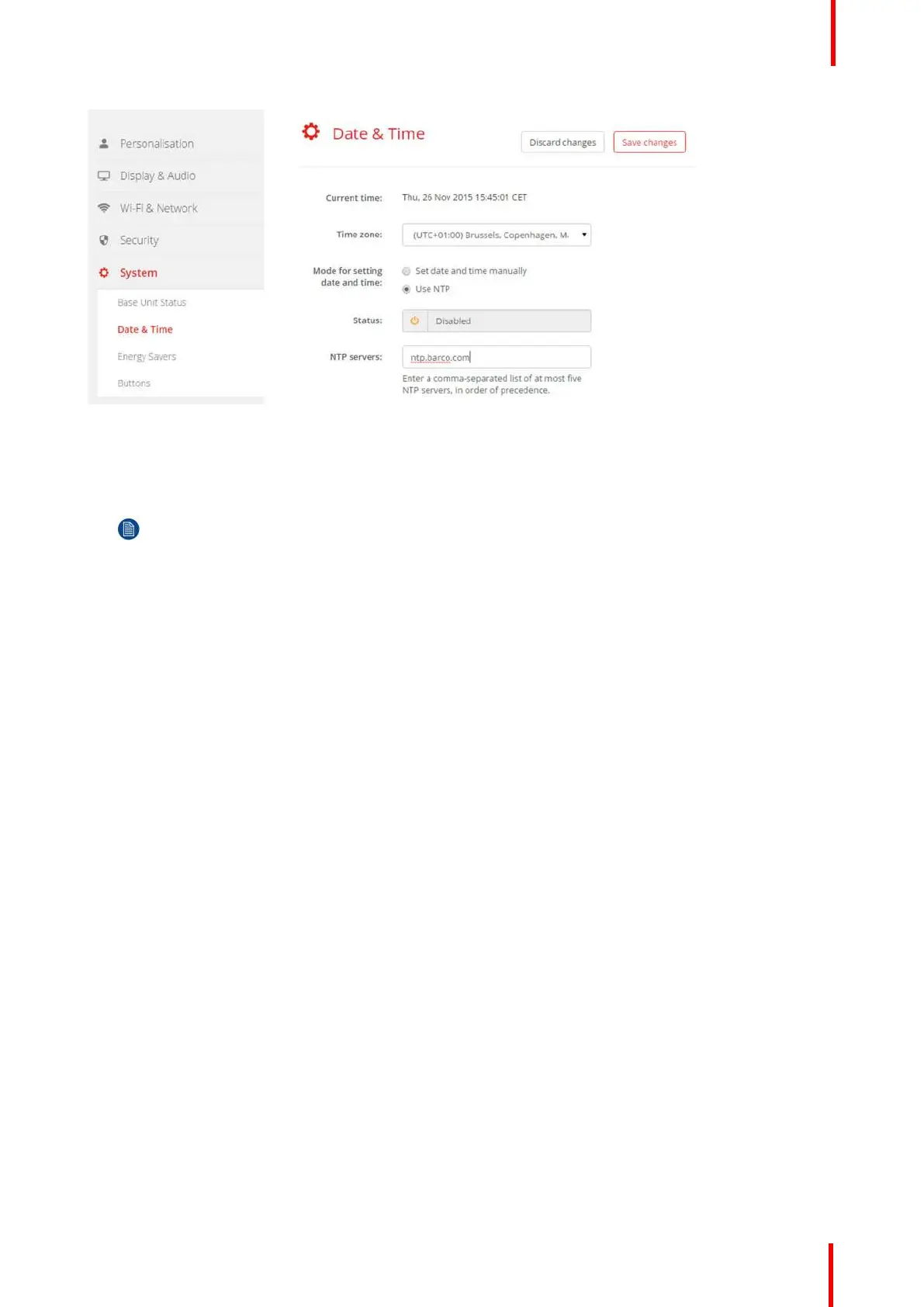
Task: Open Base Unit Status page
Action: tap(152, 303)
